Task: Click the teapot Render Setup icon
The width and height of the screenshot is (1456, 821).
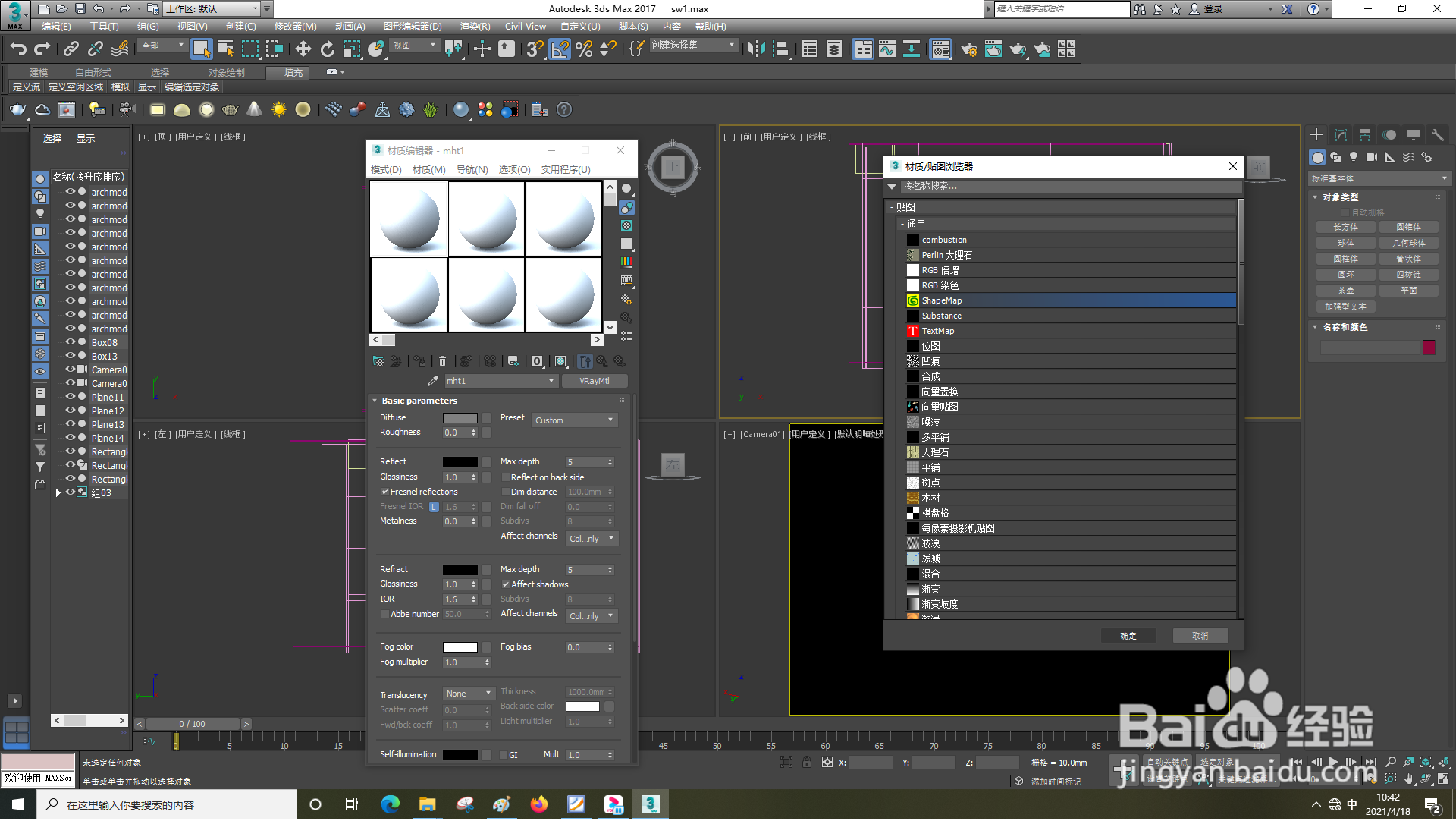Action: (x=968, y=49)
